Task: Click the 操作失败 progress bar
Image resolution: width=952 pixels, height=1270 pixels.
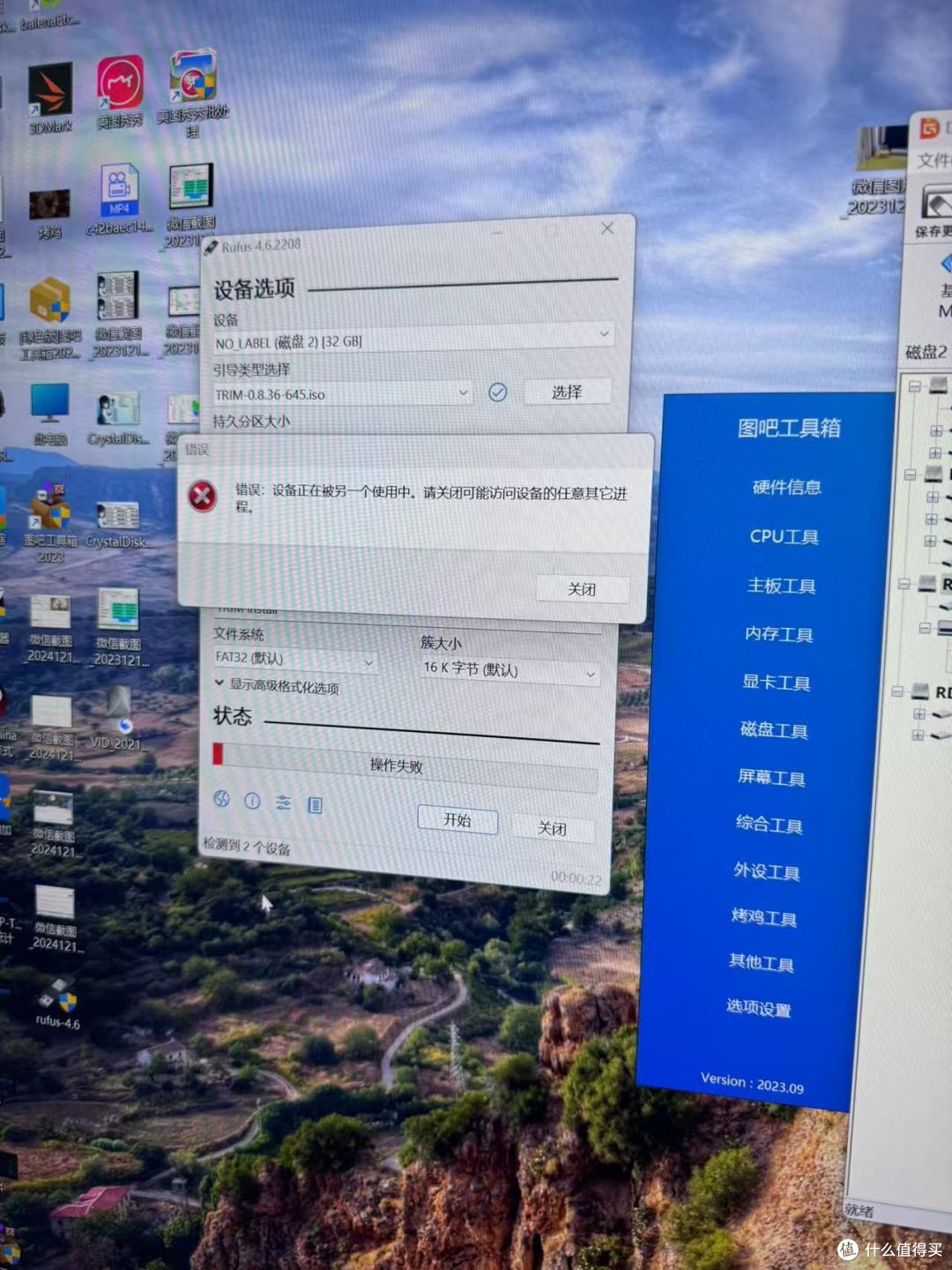Action: click(x=405, y=766)
